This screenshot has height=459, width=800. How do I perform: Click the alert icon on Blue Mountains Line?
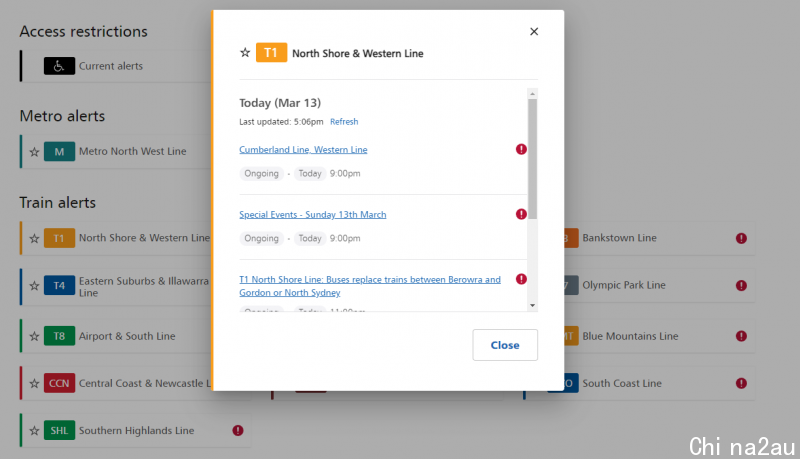[741, 336]
